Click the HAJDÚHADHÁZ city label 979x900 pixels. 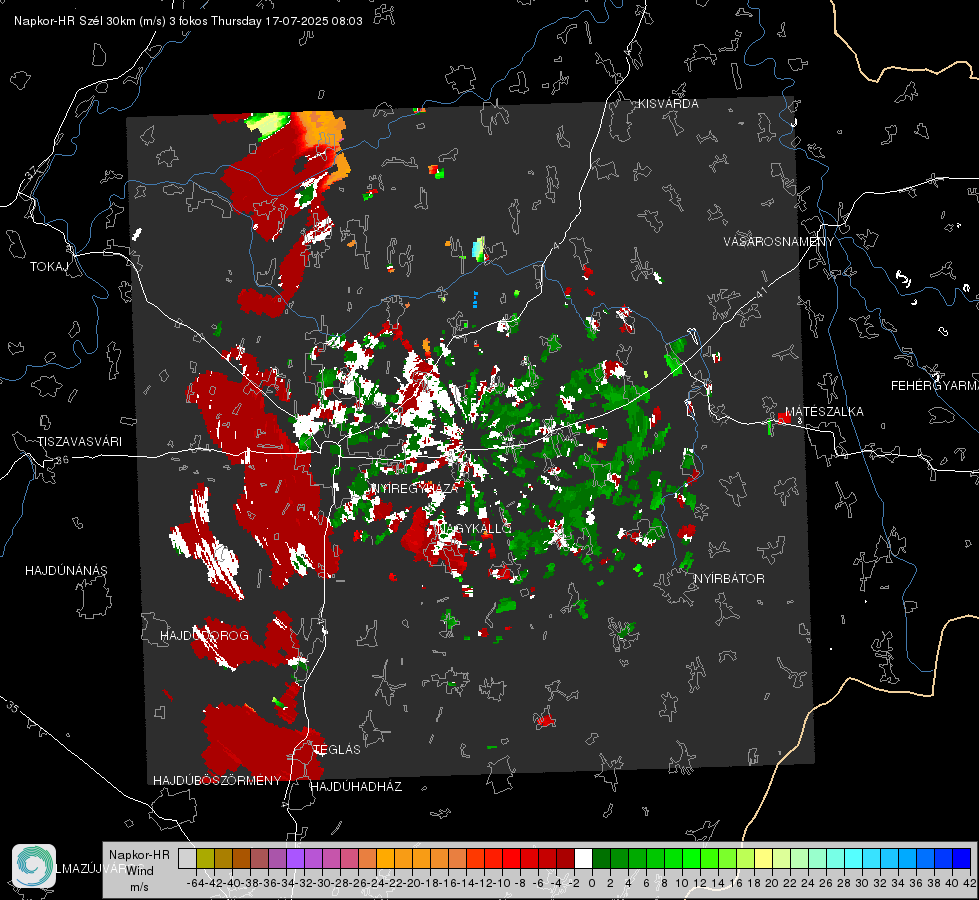[356, 787]
